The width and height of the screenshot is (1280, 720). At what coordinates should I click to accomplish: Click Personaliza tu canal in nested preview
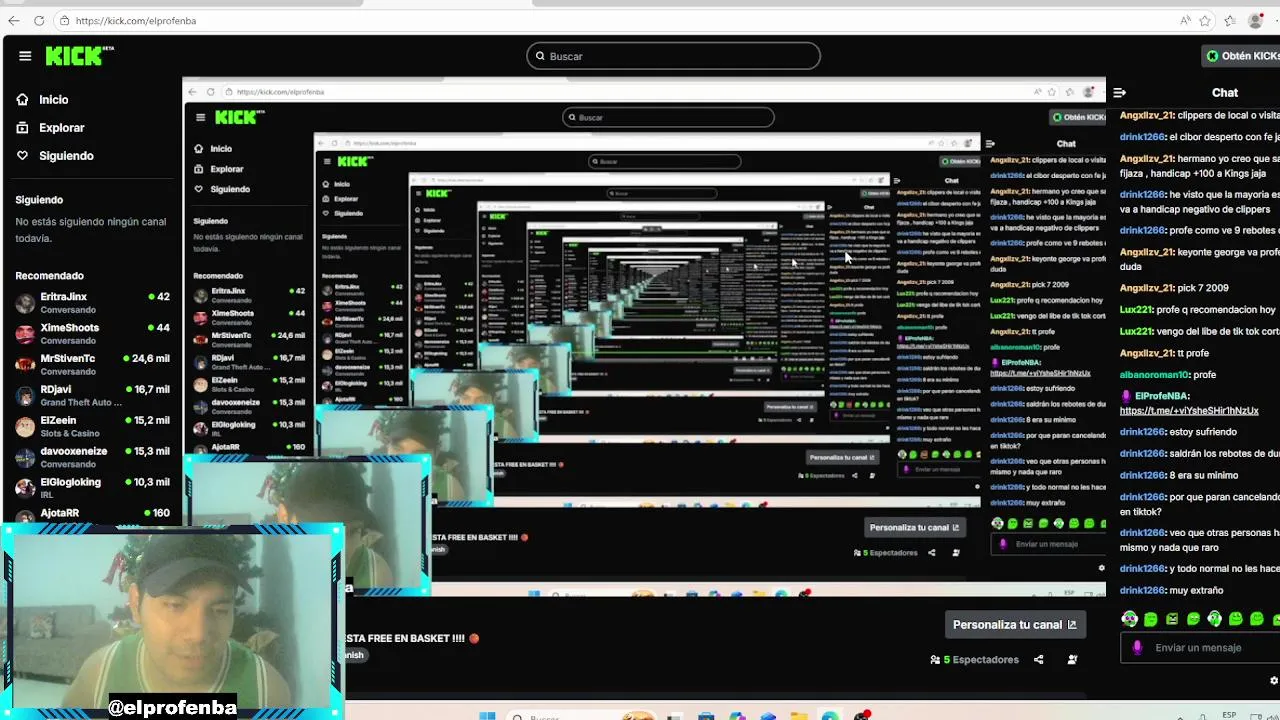pos(914,527)
